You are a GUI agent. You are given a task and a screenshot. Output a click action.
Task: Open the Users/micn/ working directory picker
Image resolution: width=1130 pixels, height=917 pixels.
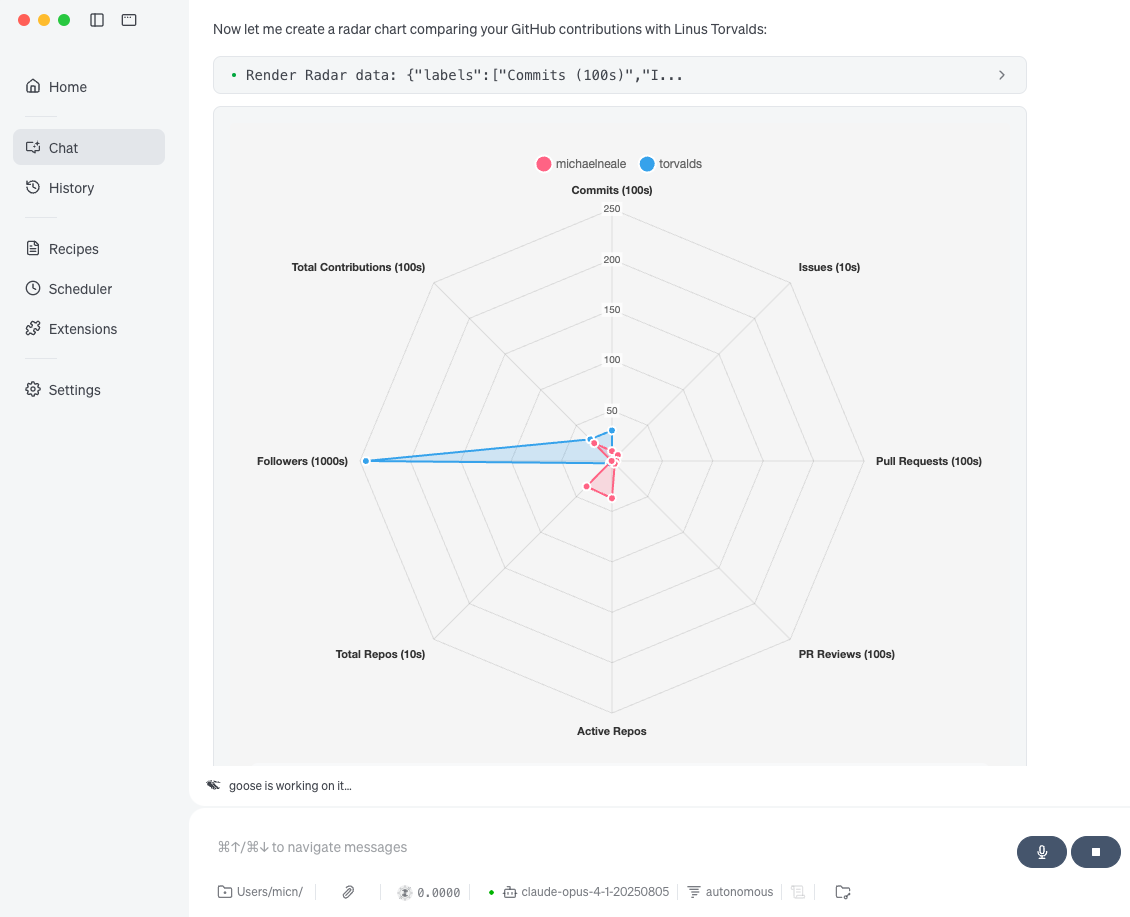pos(266,892)
